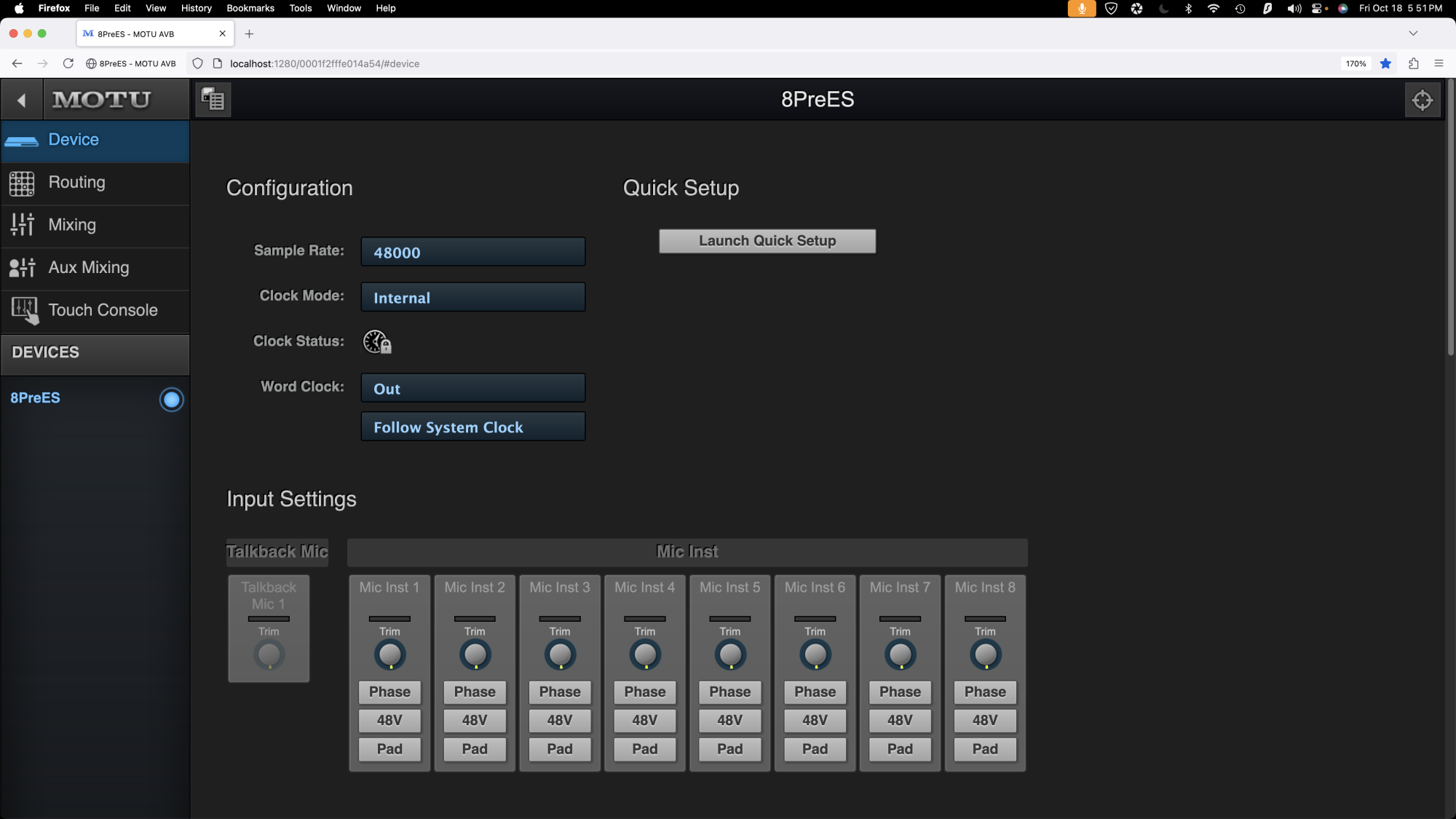Screen dimensions: 1456x819
Task: Open the Firefox extensions icon
Action: 1413,63
